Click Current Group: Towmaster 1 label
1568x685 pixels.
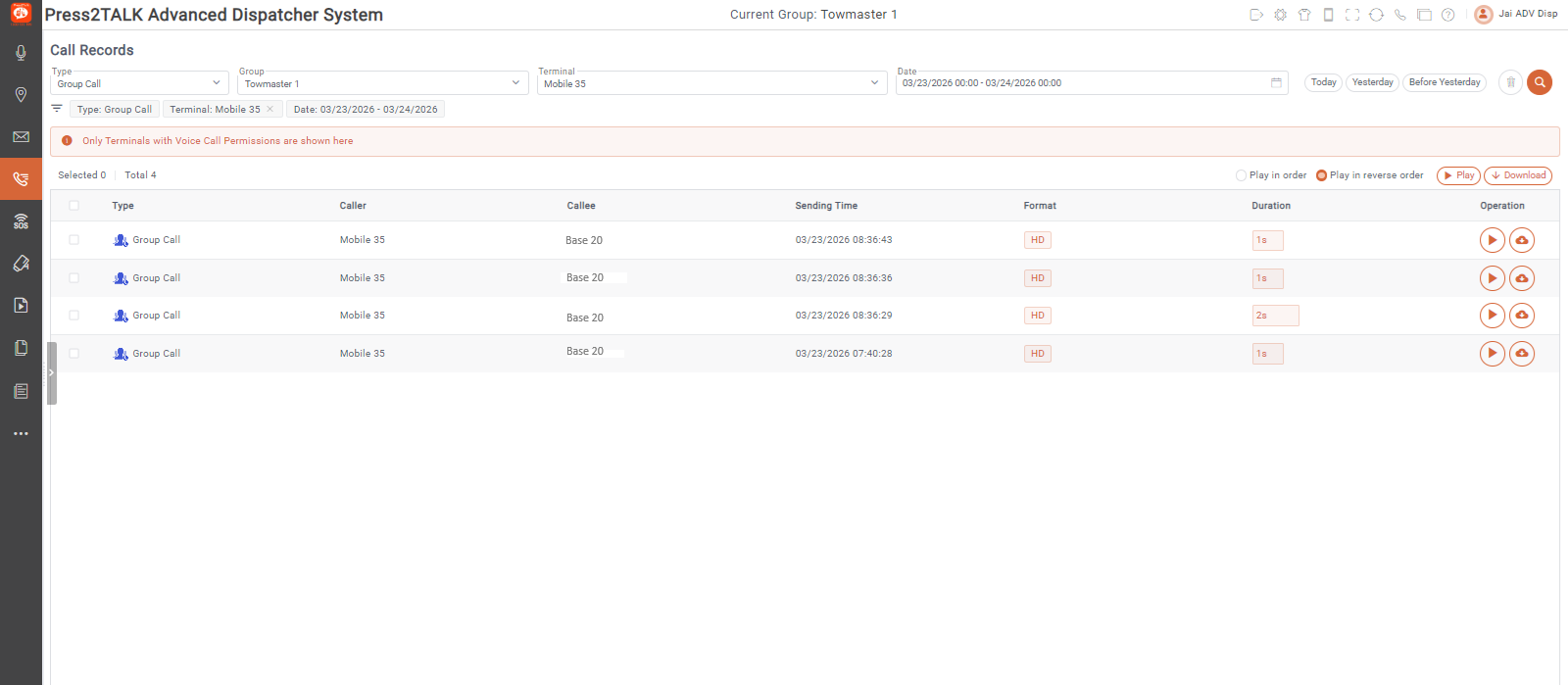coord(813,15)
